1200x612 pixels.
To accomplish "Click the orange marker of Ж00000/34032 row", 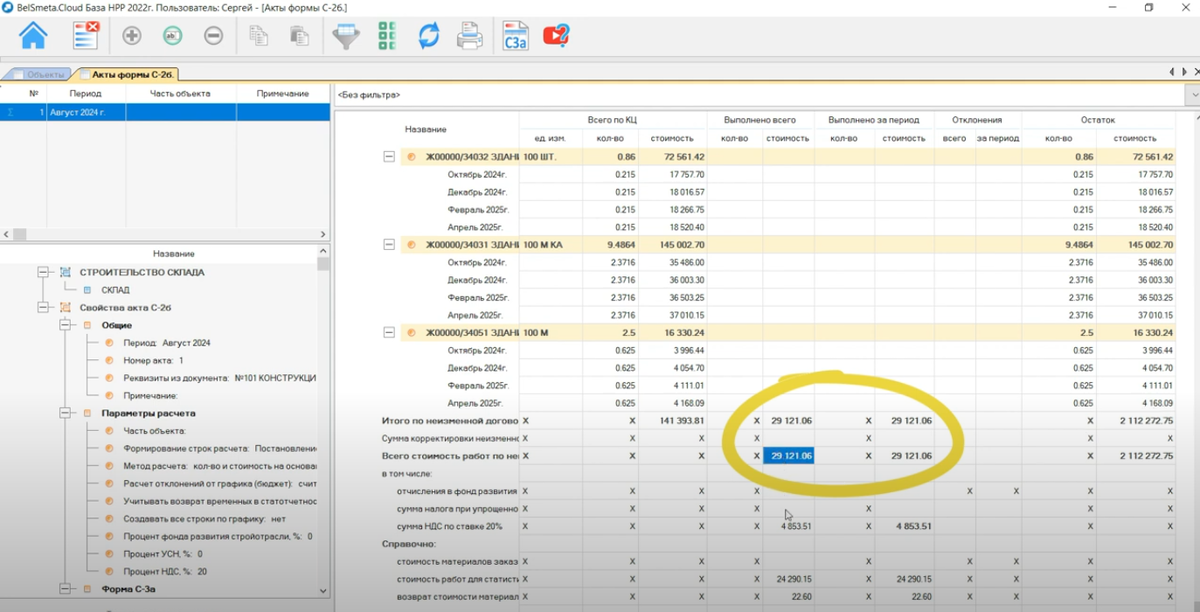I will pyautogui.click(x=411, y=157).
